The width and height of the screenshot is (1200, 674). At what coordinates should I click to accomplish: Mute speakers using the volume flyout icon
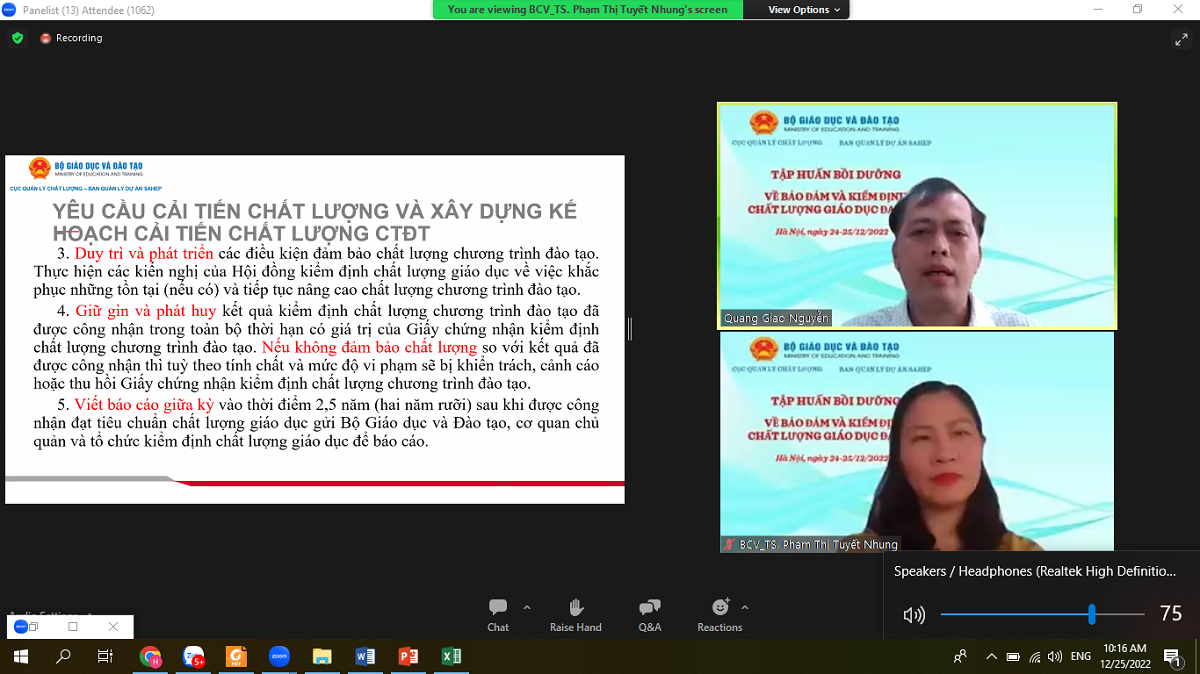(x=913, y=615)
